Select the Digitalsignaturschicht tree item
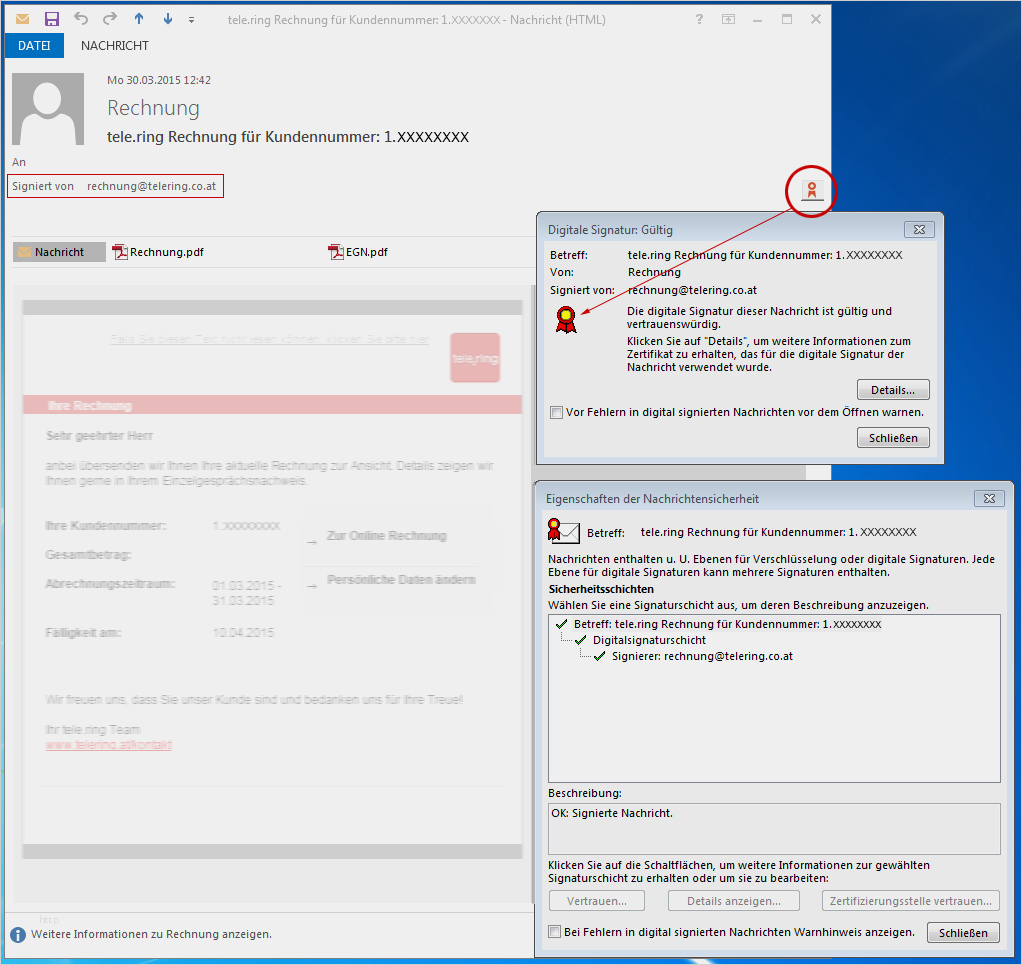The height and width of the screenshot is (965, 1022). coord(649,640)
